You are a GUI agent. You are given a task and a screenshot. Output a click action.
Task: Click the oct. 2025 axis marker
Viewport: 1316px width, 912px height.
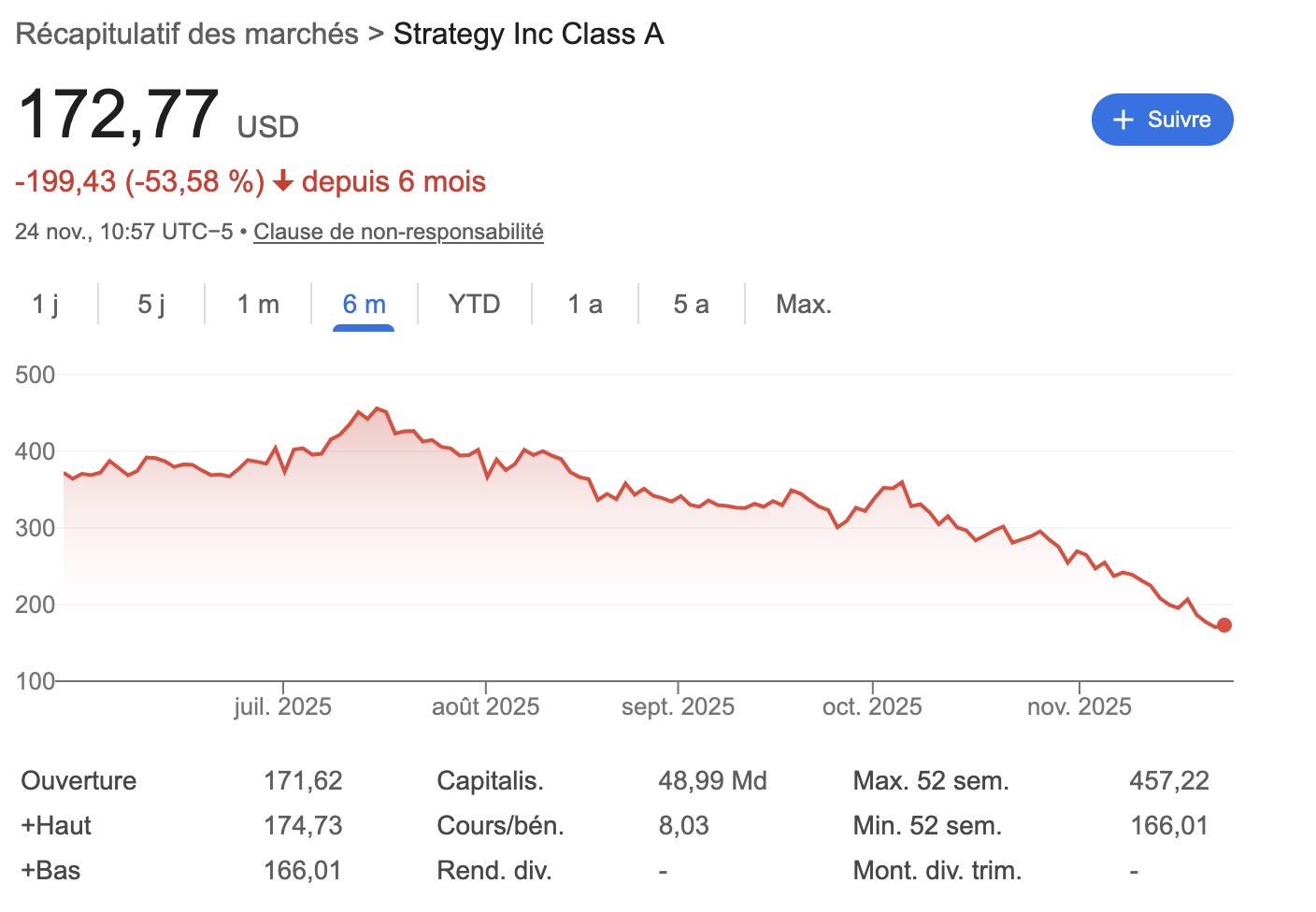(872, 706)
